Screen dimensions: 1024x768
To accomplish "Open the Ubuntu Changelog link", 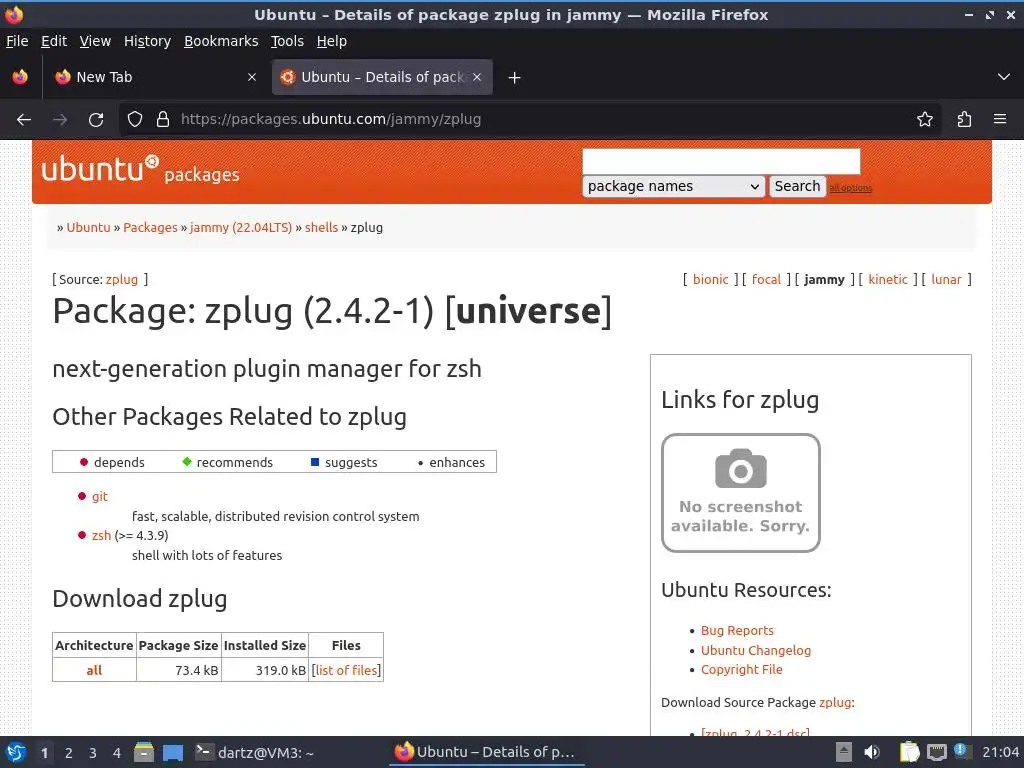I will (756, 650).
